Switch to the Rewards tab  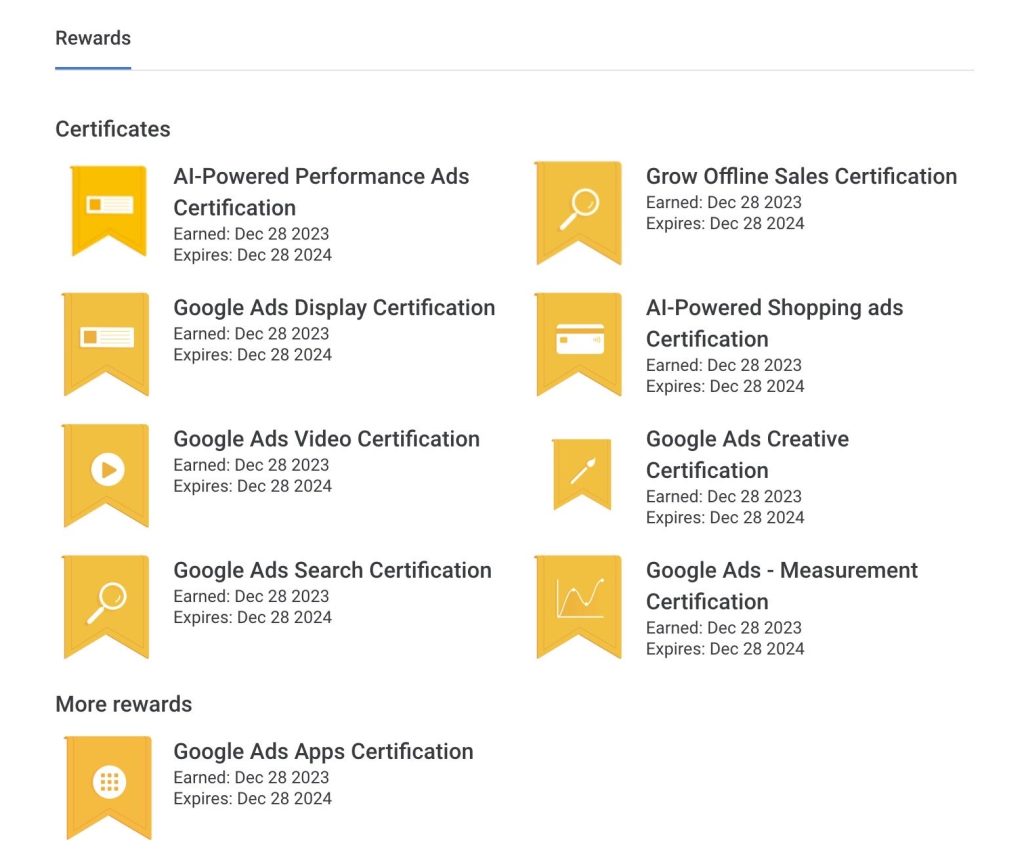tap(93, 39)
